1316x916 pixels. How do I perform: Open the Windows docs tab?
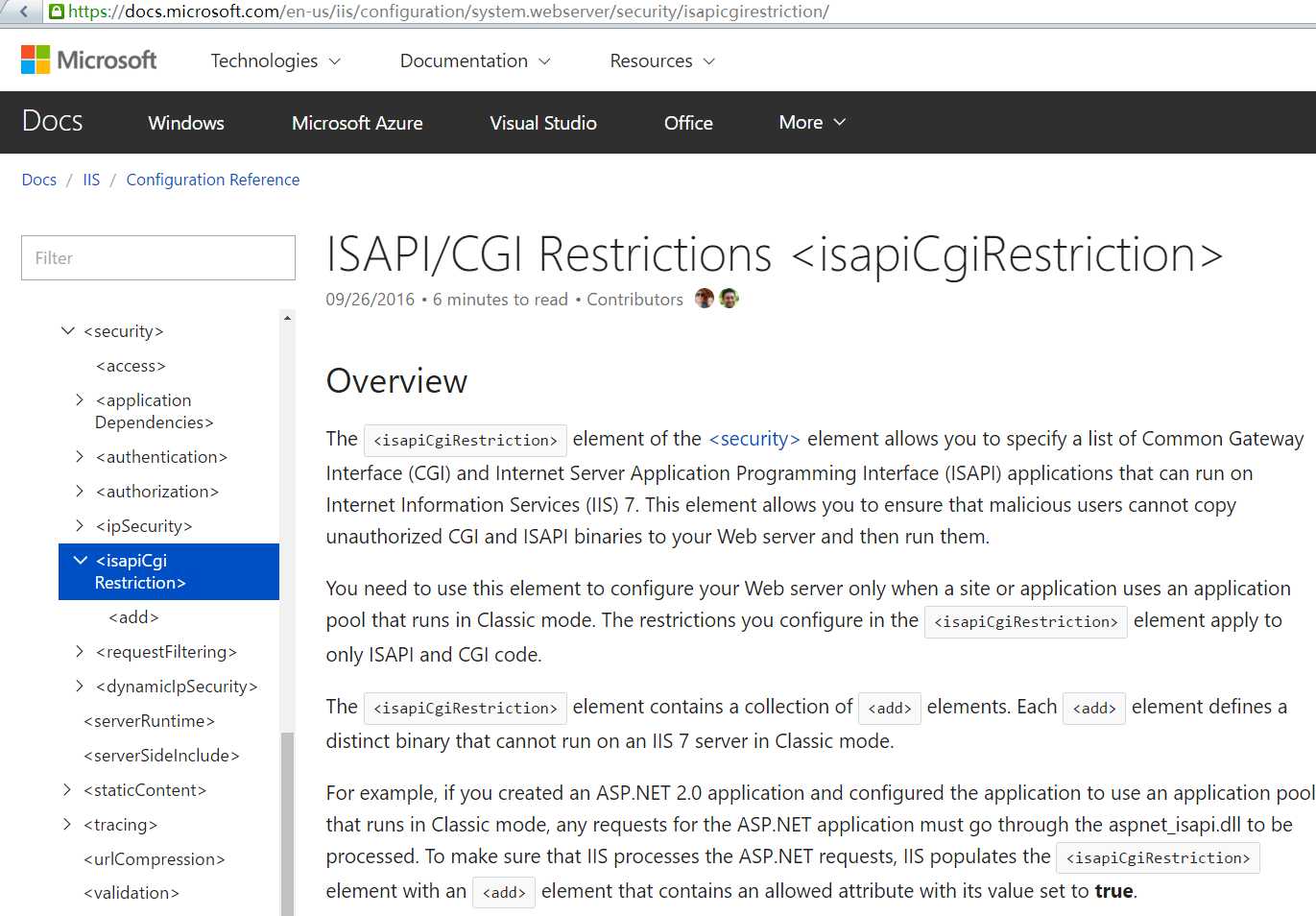186,123
